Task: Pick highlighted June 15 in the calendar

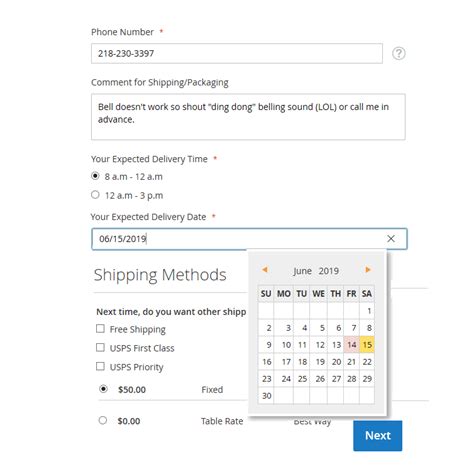Action: click(x=367, y=345)
